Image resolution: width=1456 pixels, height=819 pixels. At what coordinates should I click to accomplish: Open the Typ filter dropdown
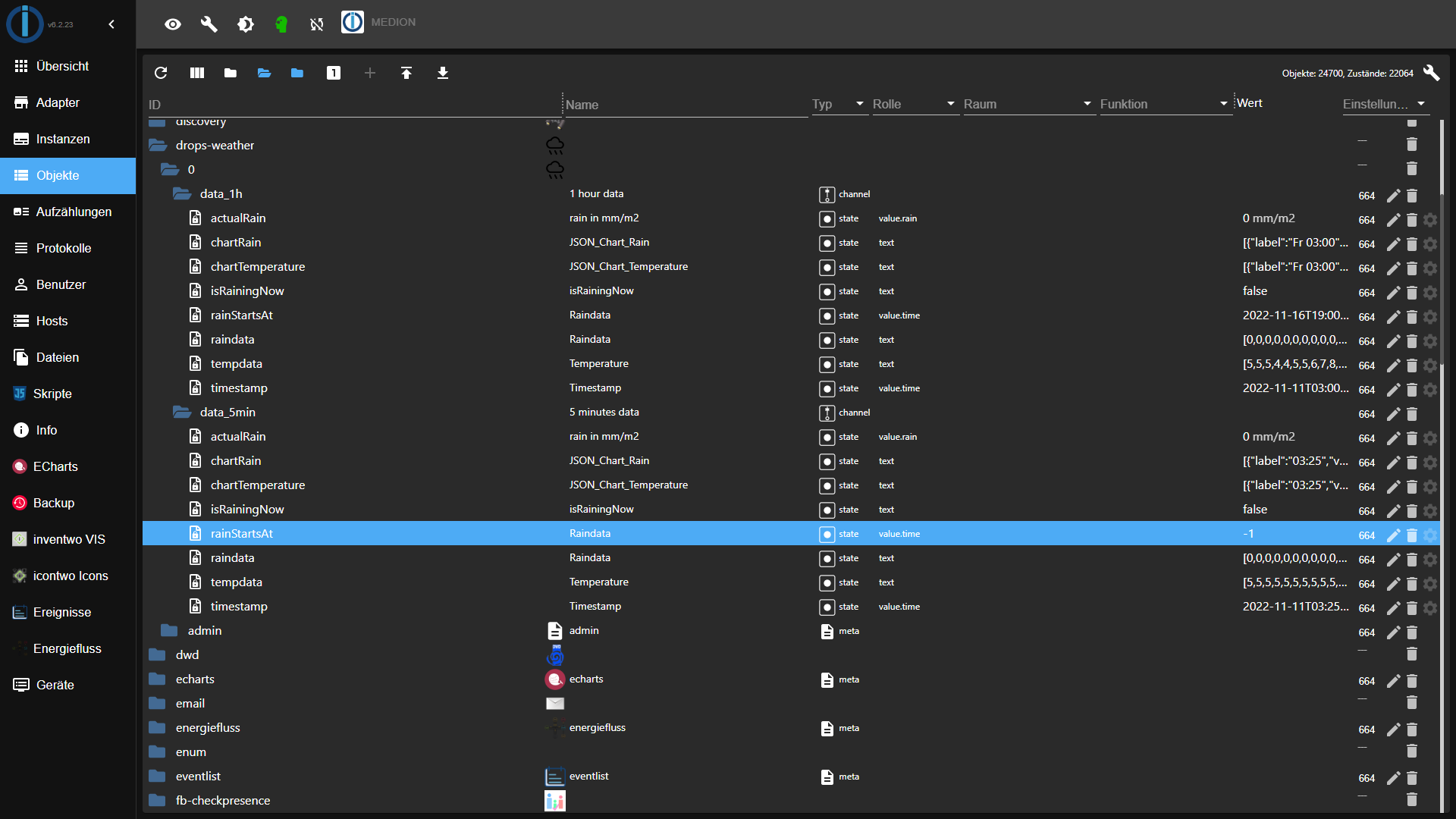(839, 104)
